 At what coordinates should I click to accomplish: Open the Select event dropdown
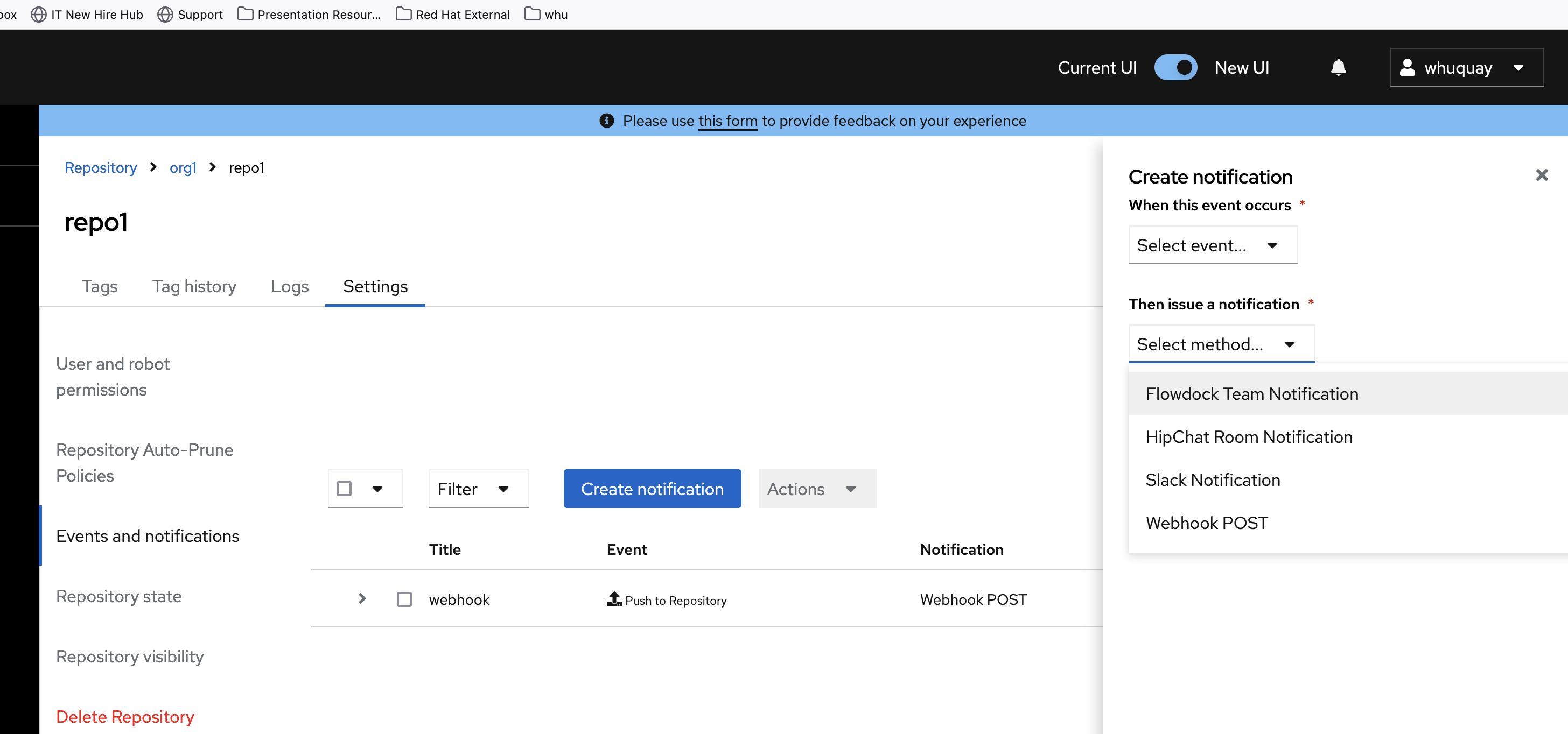click(x=1212, y=245)
